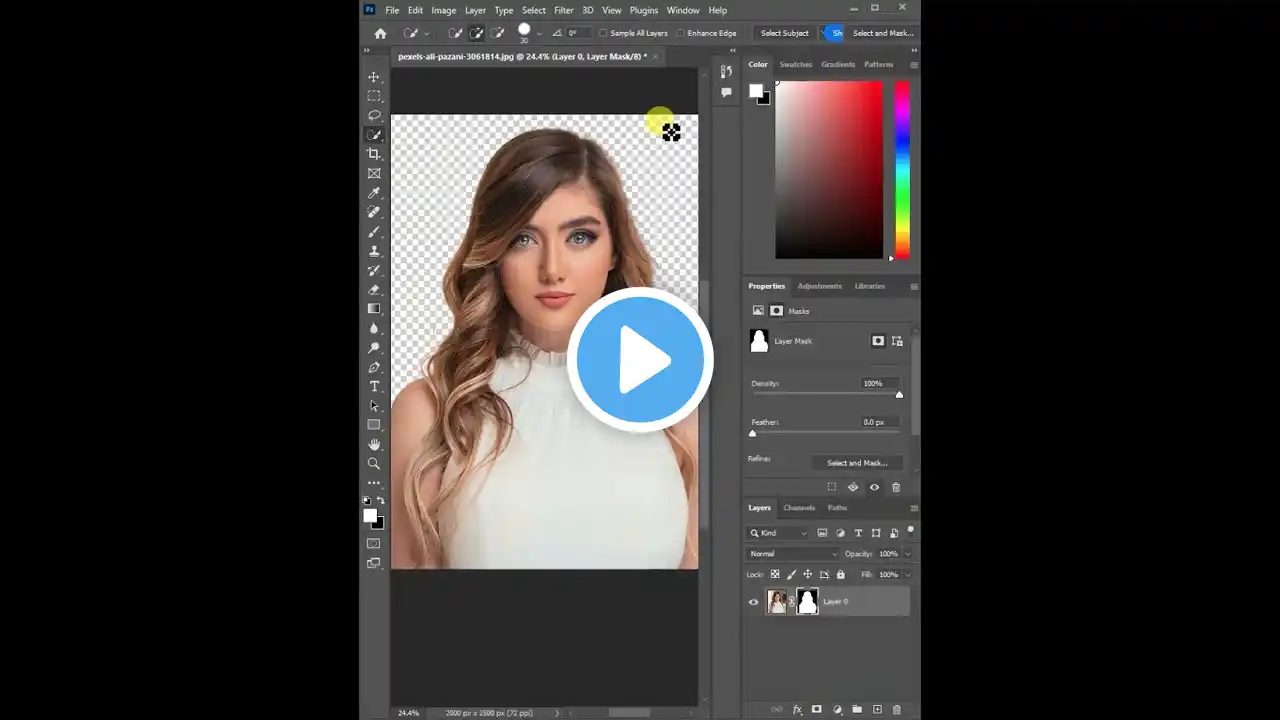Screen dimensions: 1280x720
Task: Open the Normal blend mode dropdown
Action: [794, 554]
